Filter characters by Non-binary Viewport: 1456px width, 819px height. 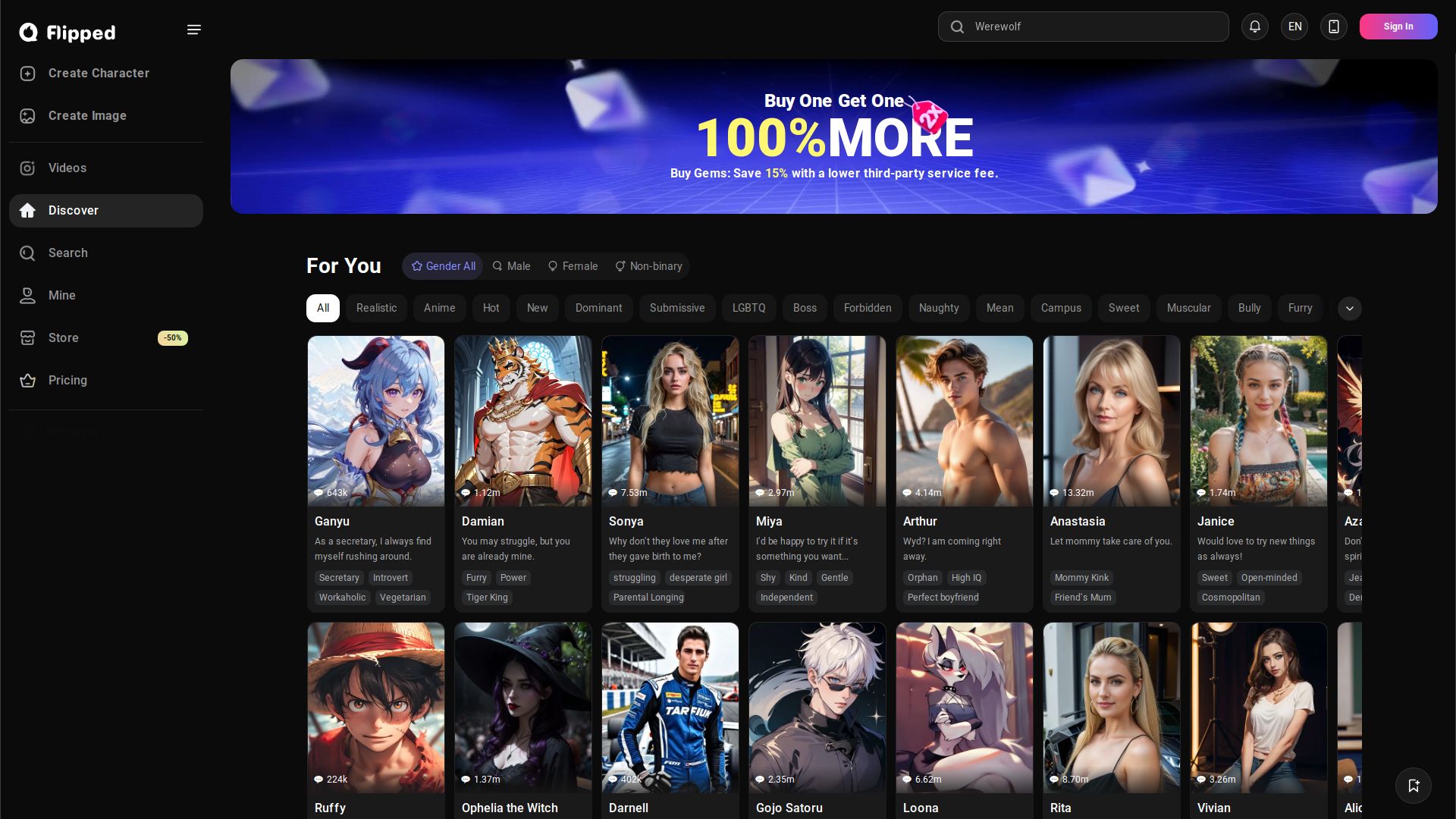pos(648,266)
